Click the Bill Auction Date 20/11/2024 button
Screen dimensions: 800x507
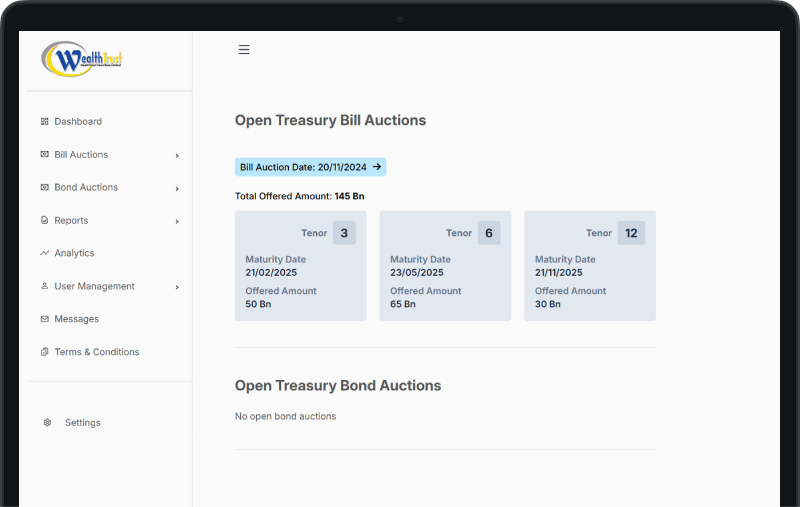point(310,167)
